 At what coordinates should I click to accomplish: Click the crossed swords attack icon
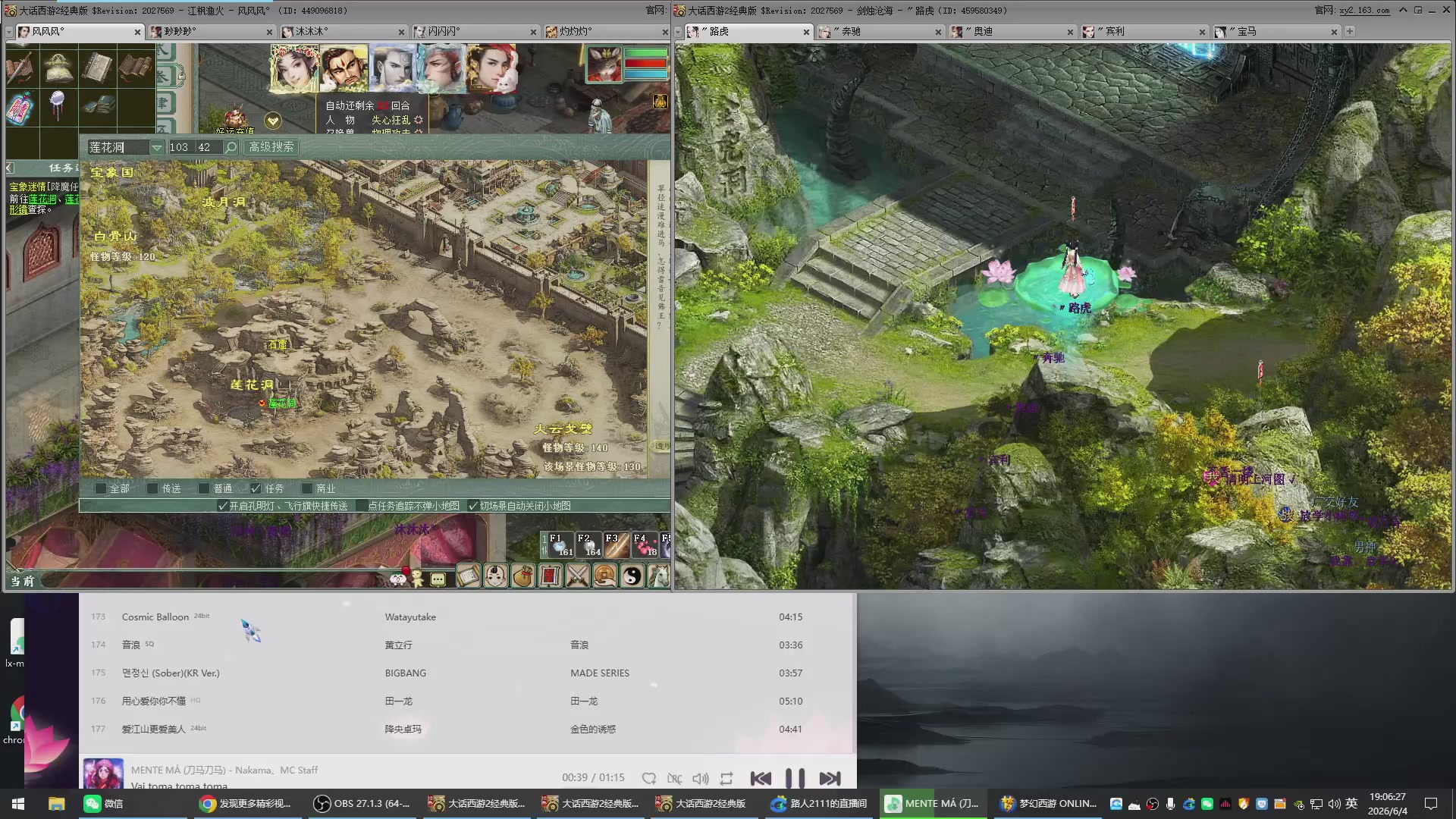578,576
